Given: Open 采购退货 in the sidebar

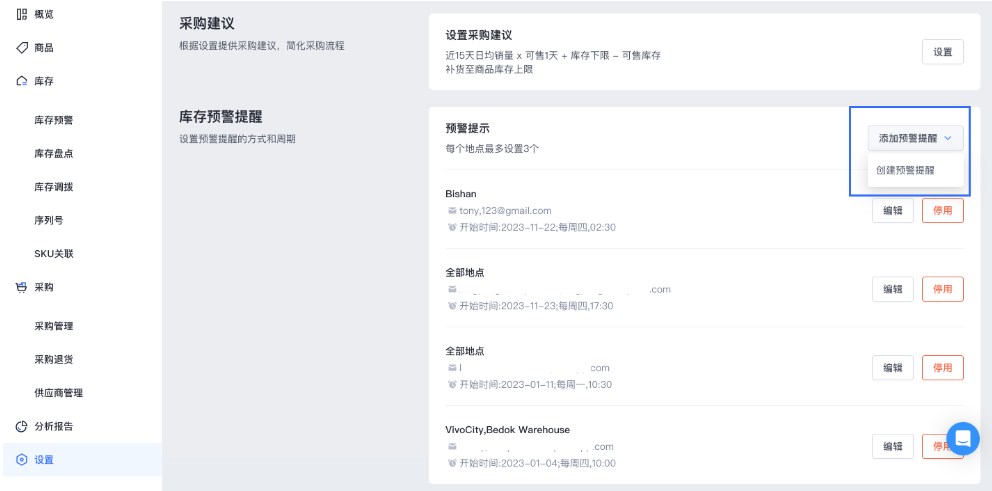Looking at the screenshot, I should 54,359.
